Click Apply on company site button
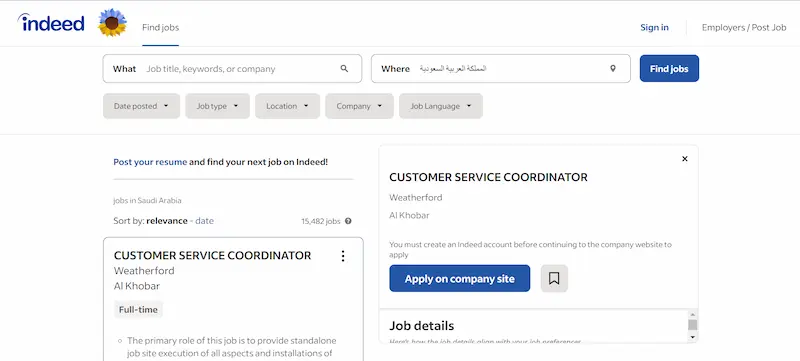The width and height of the screenshot is (800, 361). click(460, 278)
